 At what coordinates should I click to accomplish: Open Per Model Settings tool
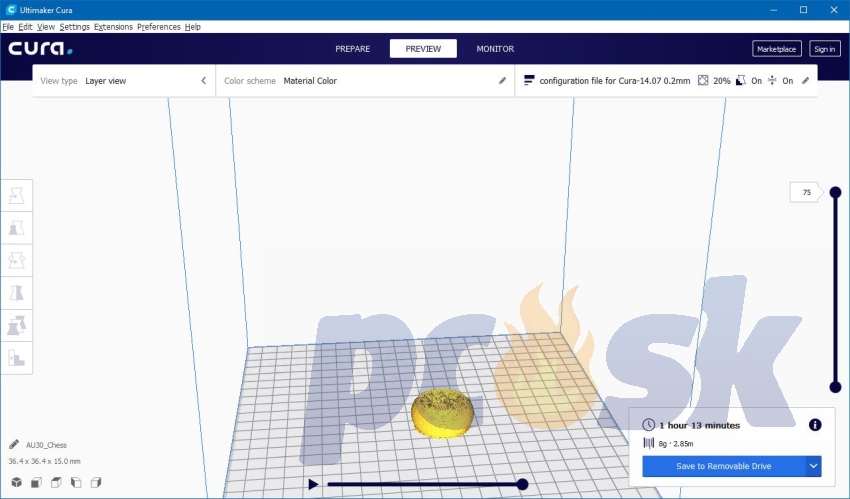tap(16, 326)
